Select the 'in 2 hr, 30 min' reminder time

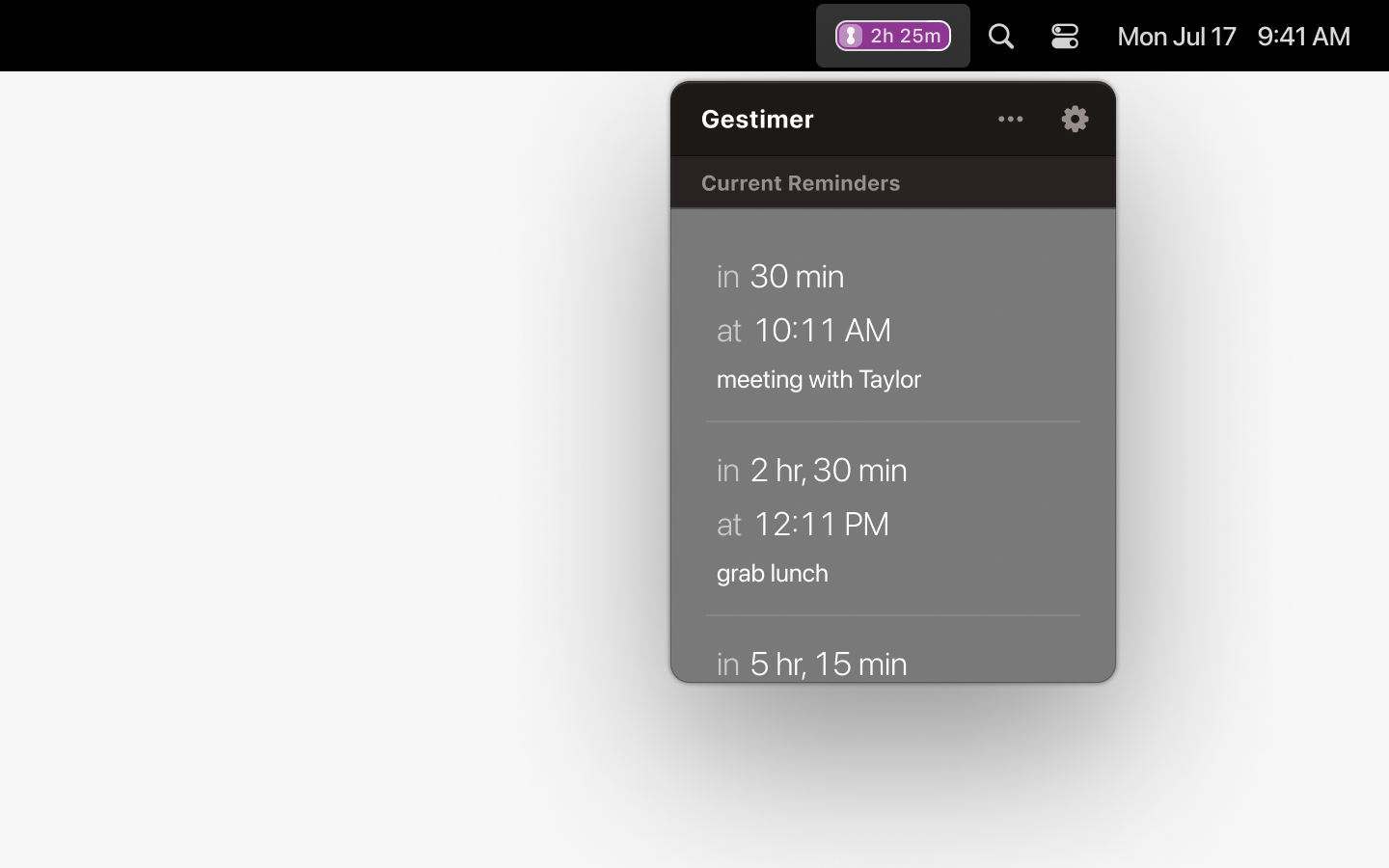coord(811,471)
